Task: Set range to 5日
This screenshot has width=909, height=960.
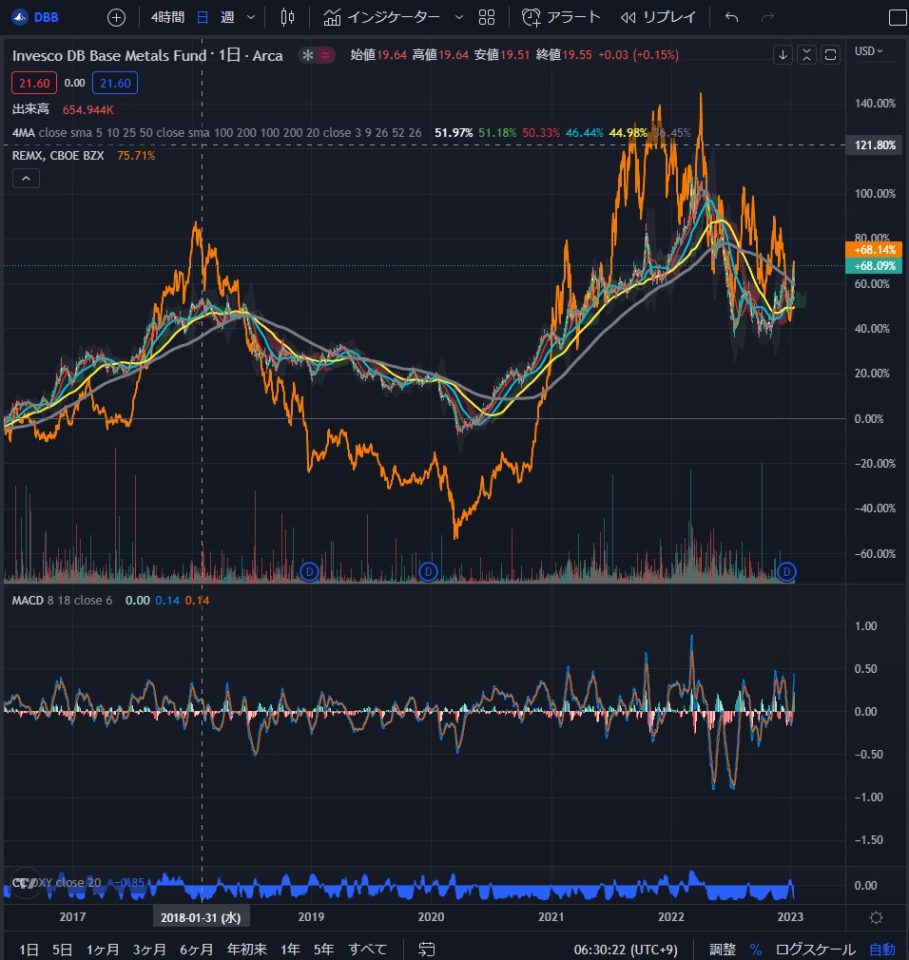Action: click(x=62, y=950)
